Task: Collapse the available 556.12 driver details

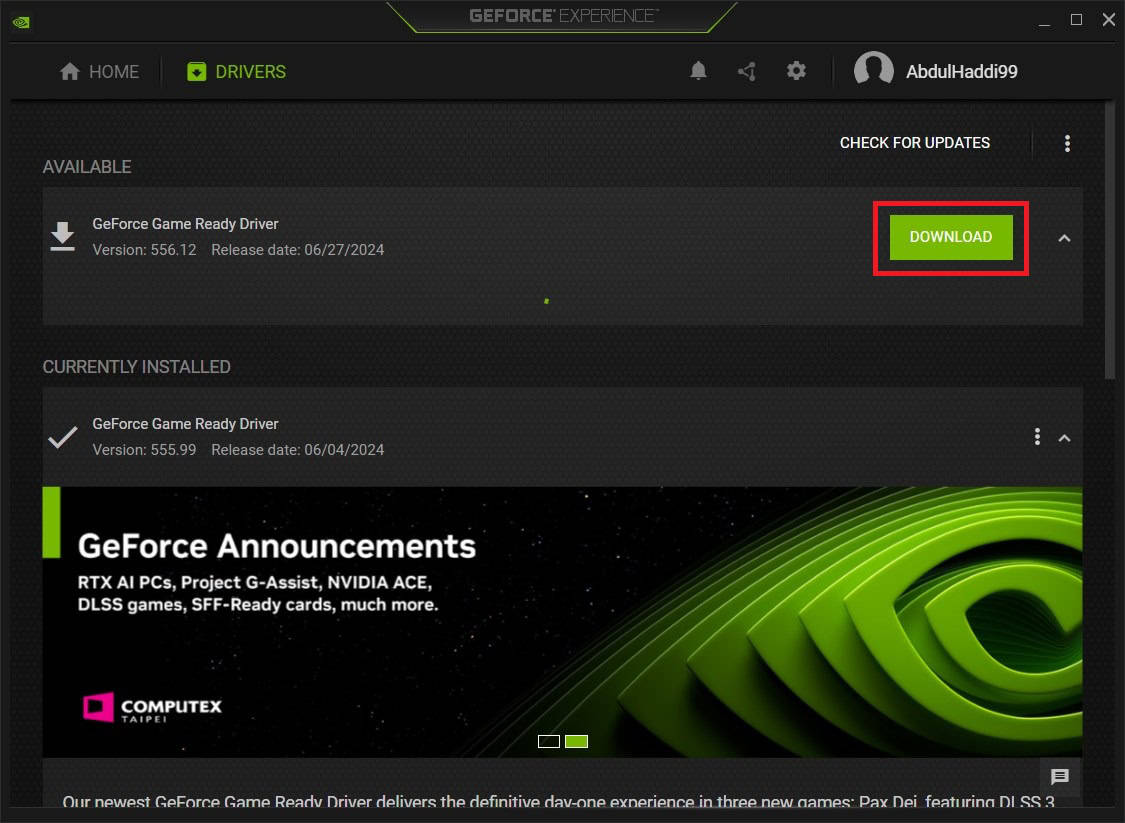Action: [1064, 238]
